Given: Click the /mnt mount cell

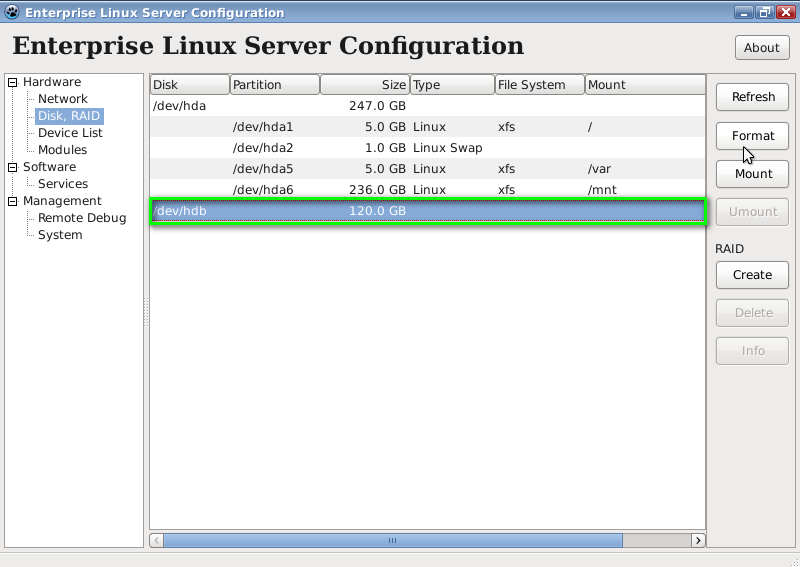Looking at the screenshot, I should [602, 190].
